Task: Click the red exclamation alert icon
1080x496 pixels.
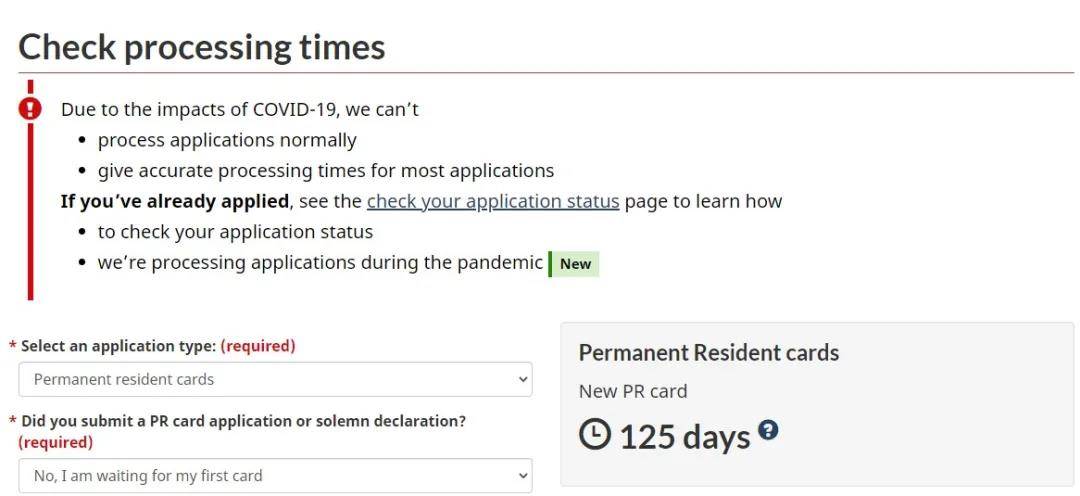Action: [x=31, y=107]
